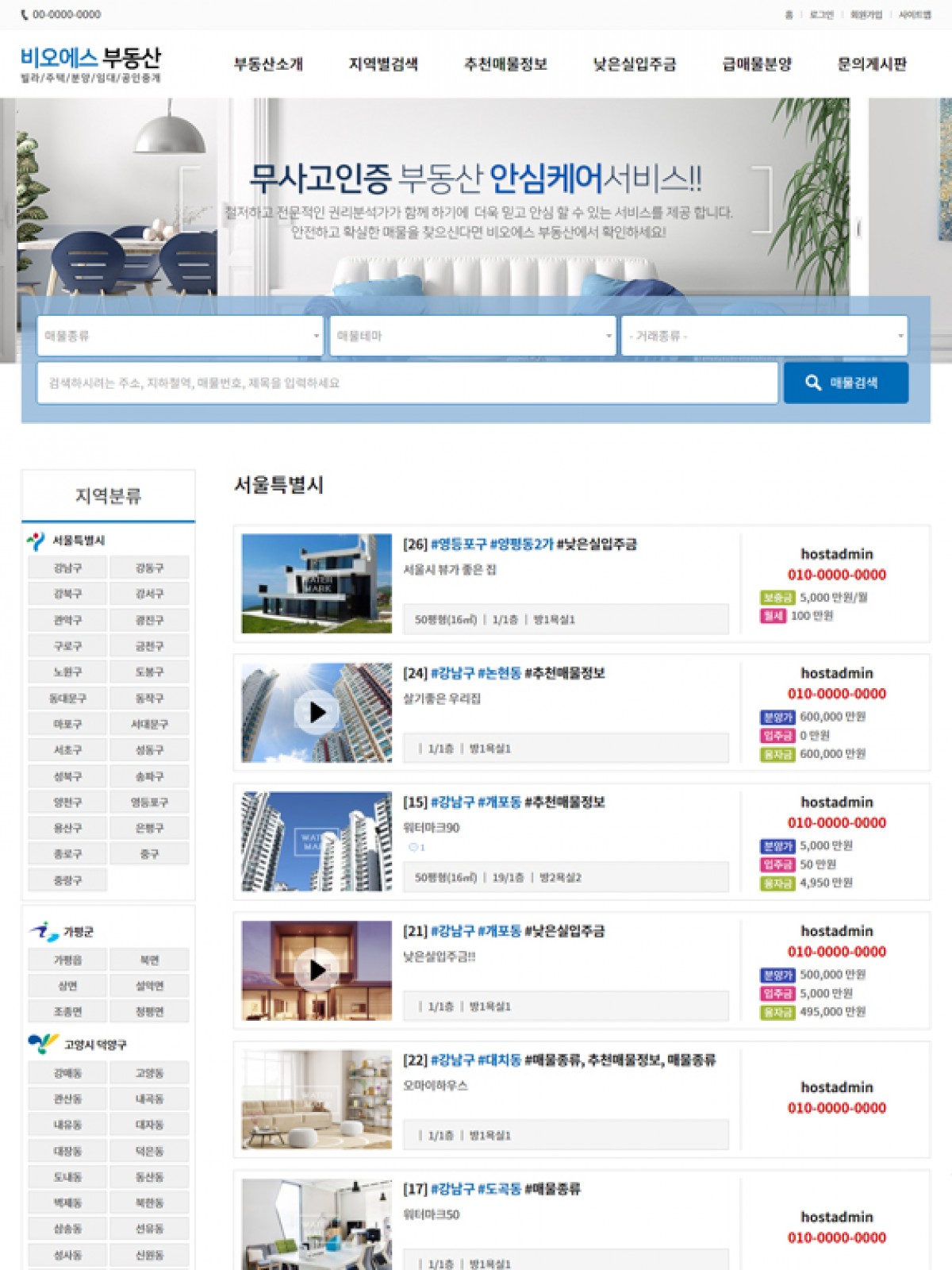Expand the 매물테마 dropdown

click(x=473, y=336)
